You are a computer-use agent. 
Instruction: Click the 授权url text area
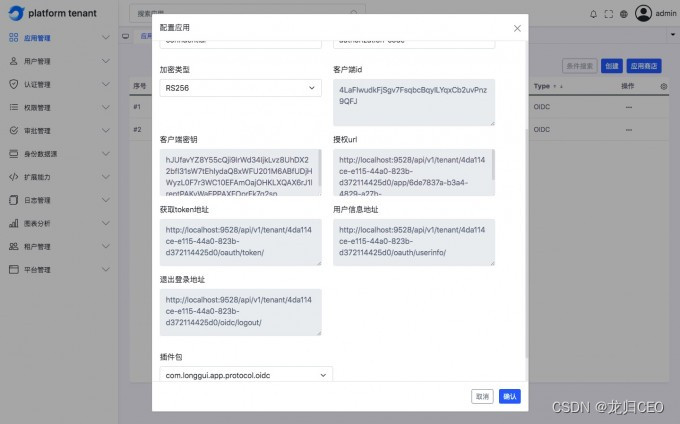coord(414,172)
